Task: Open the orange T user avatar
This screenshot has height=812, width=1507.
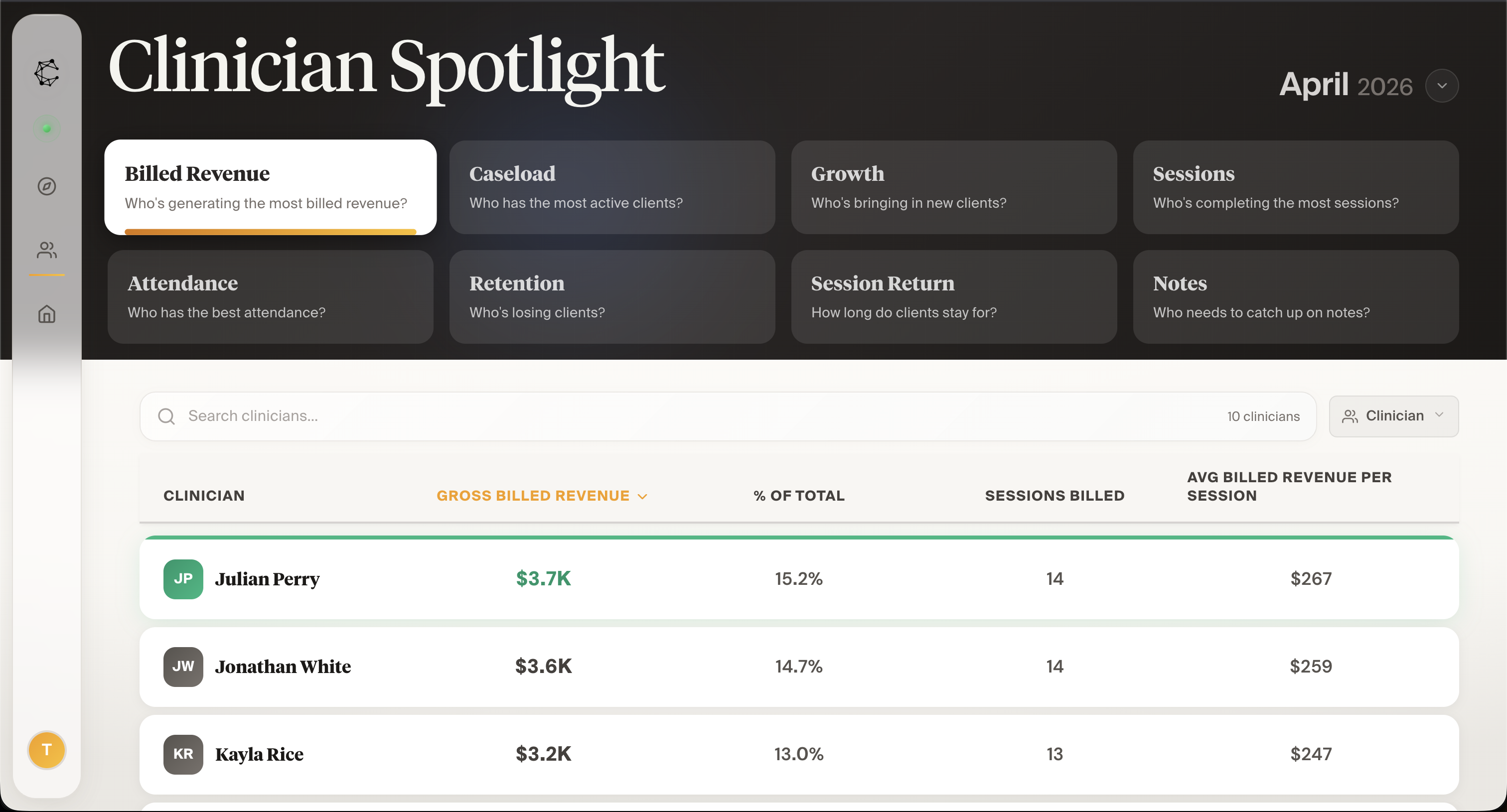Action: click(47, 750)
